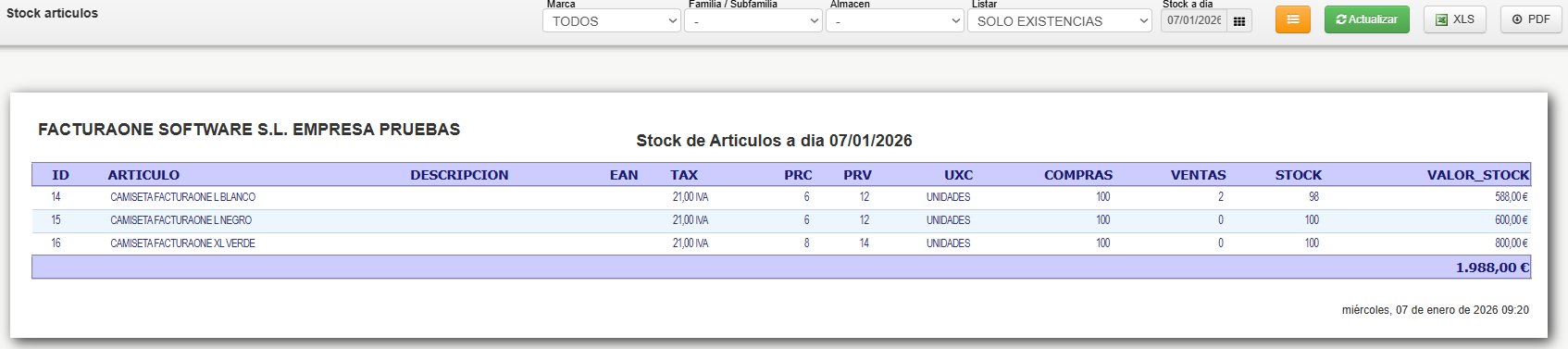Click the total 1.988,00 € in the footer
The height and width of the screenshot is (349, 1568).
[1492, 268]
